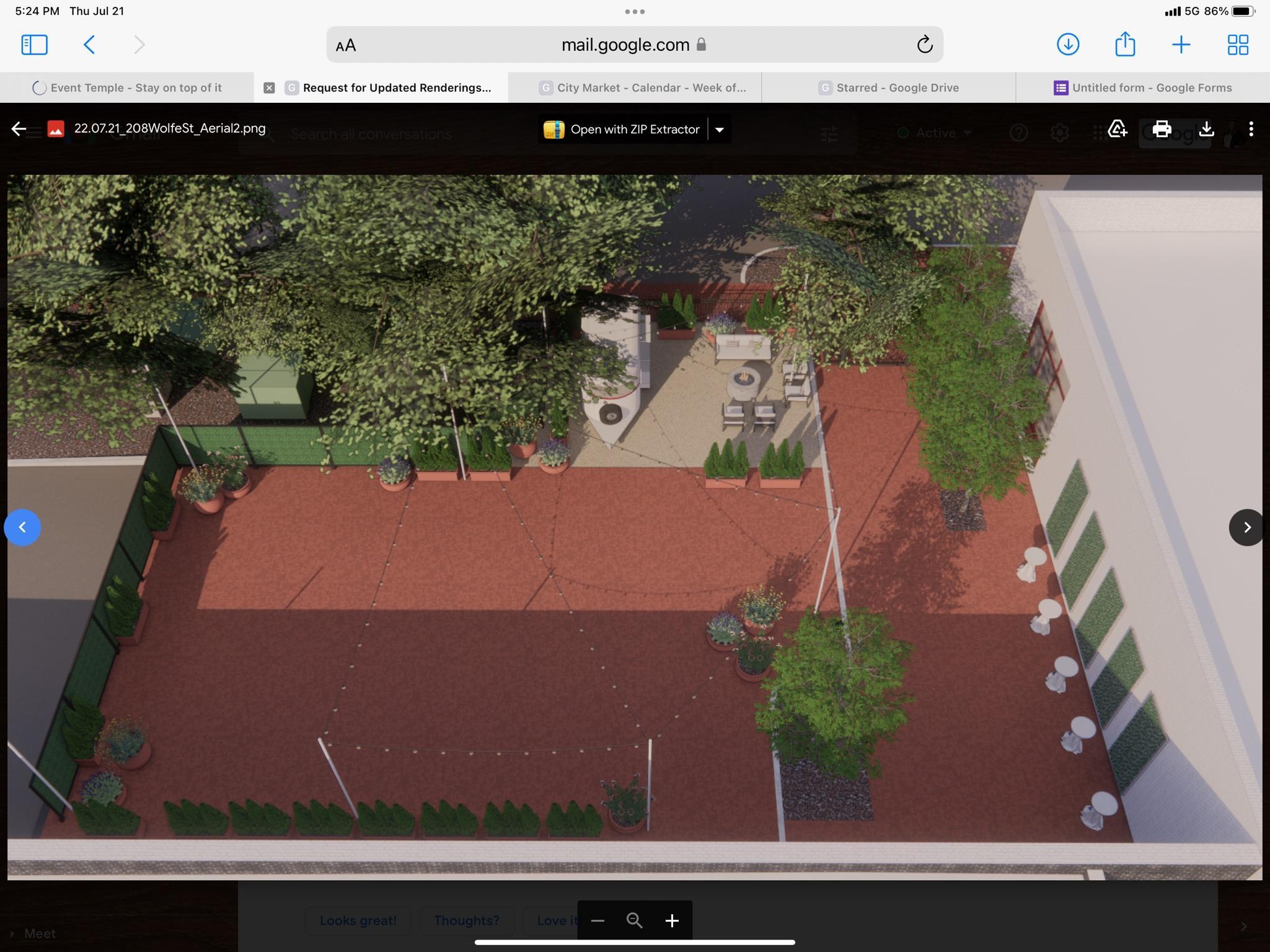Open Safari AA page settings menu
This screenshot has width=1270, height=952.
point(346,45)
